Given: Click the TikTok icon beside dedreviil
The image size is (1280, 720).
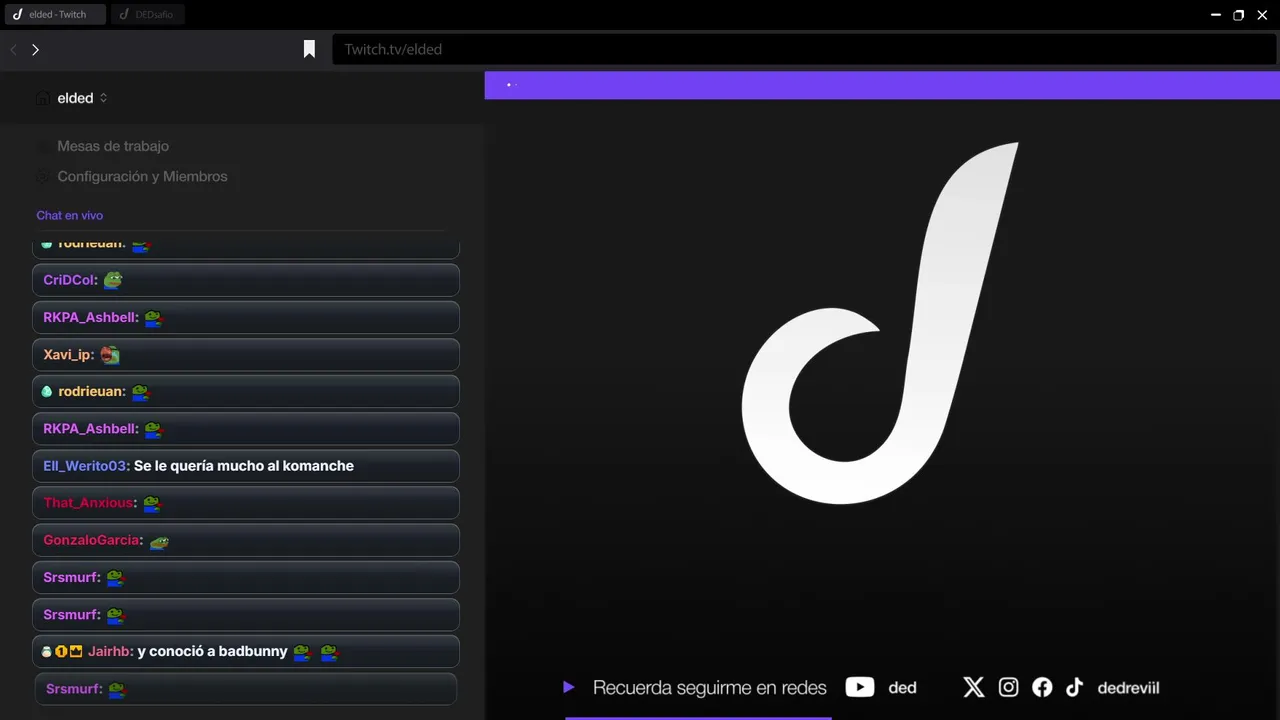Looking at the screenshot, I should coord(1074,687).
